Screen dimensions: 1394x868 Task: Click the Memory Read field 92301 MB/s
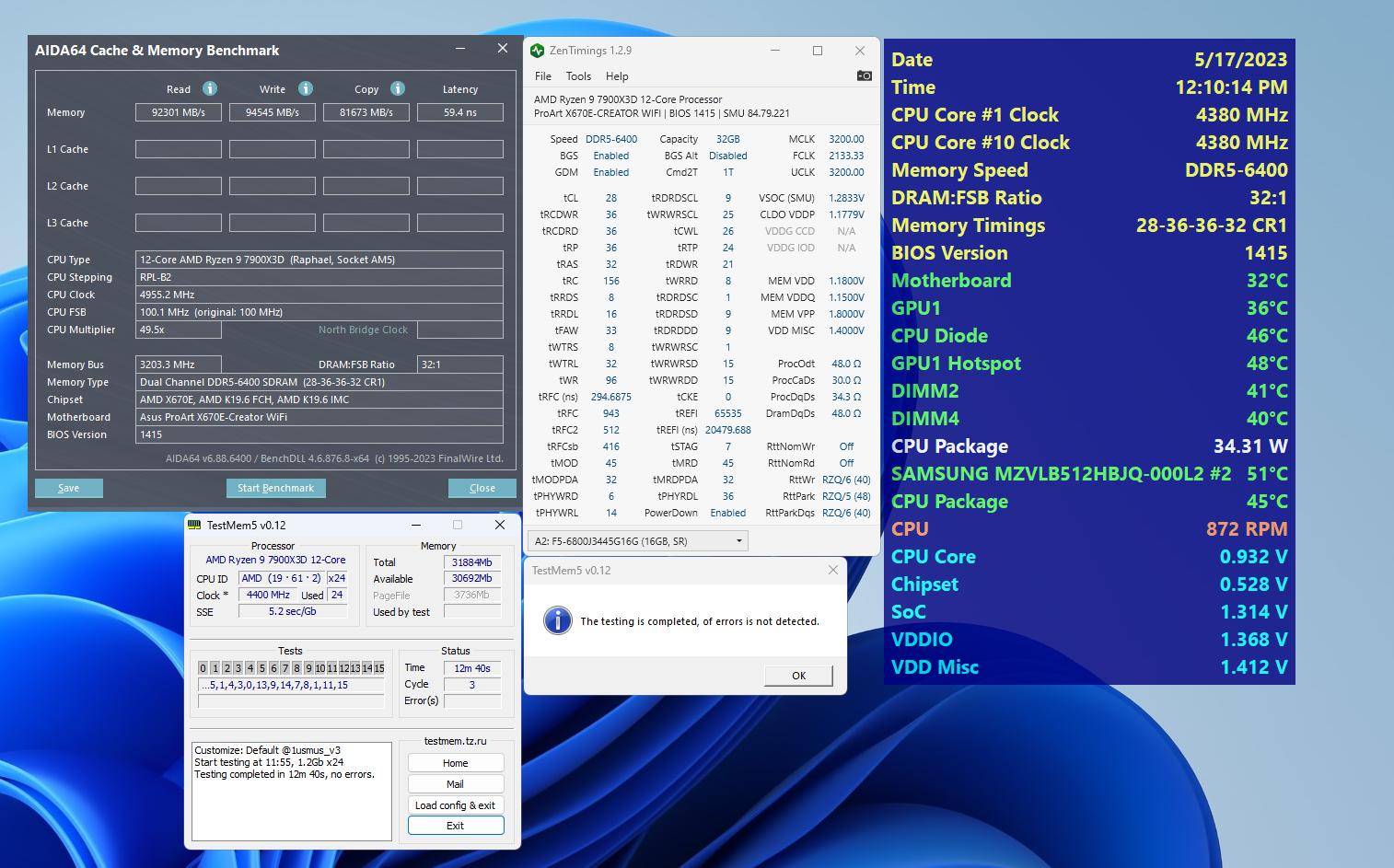tap(179, 112)
